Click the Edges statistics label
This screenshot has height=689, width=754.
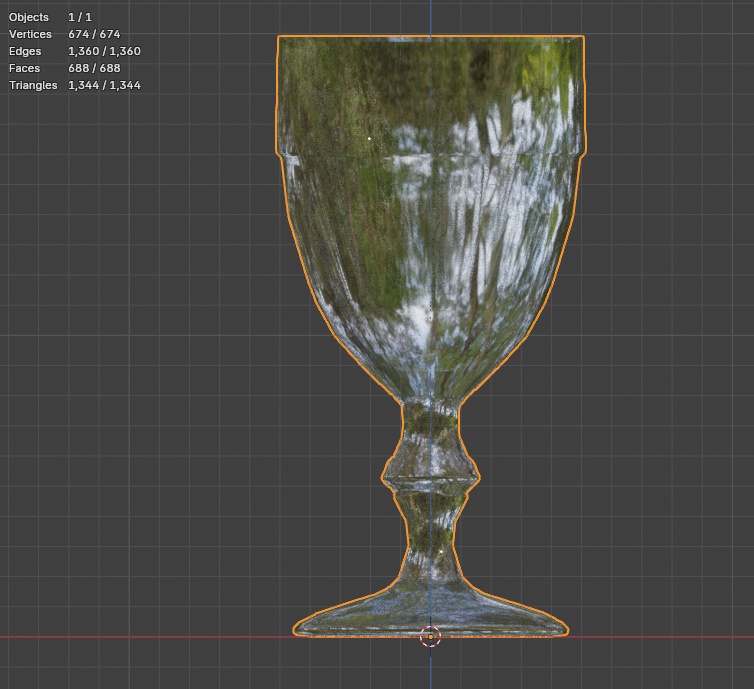coord(25,51)
